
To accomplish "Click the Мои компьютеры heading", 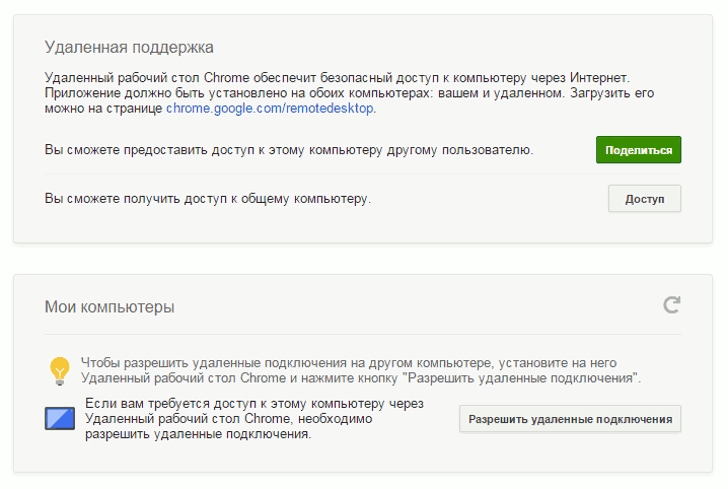I will point(110,307).
